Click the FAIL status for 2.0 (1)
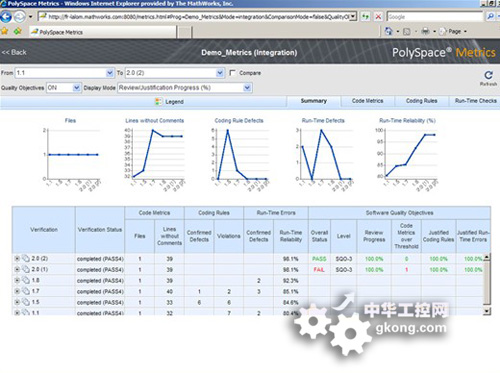 coord(319,270)
